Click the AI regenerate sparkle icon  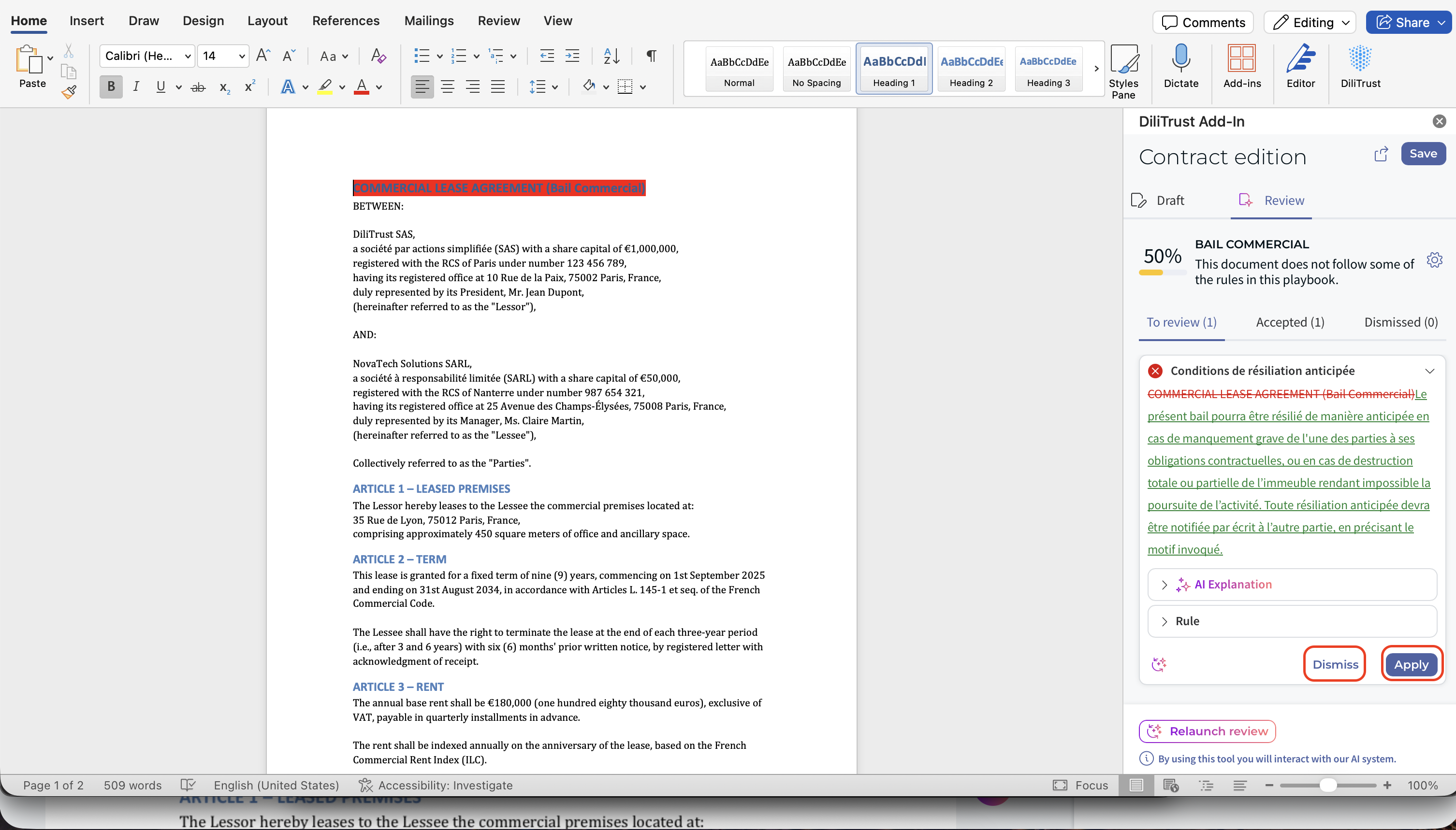(1159, 664)
